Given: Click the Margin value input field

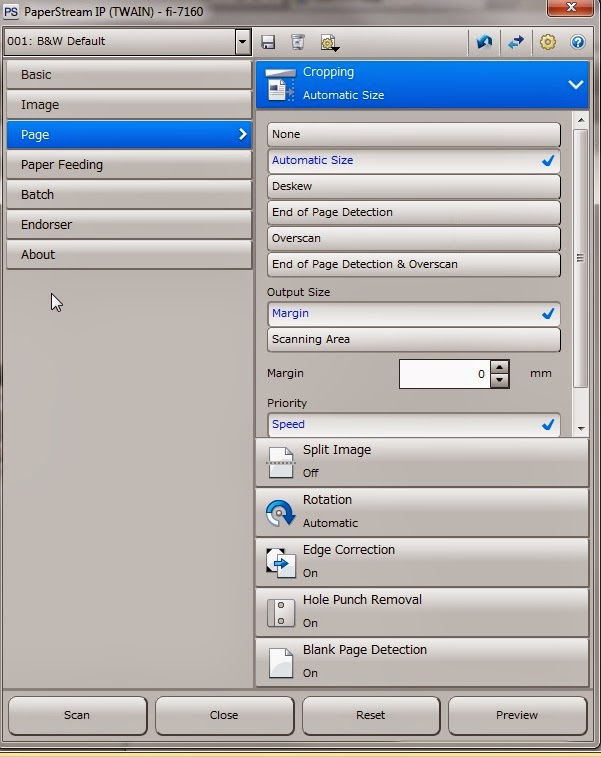Looking at the screenshot, I should coord(445,374).
